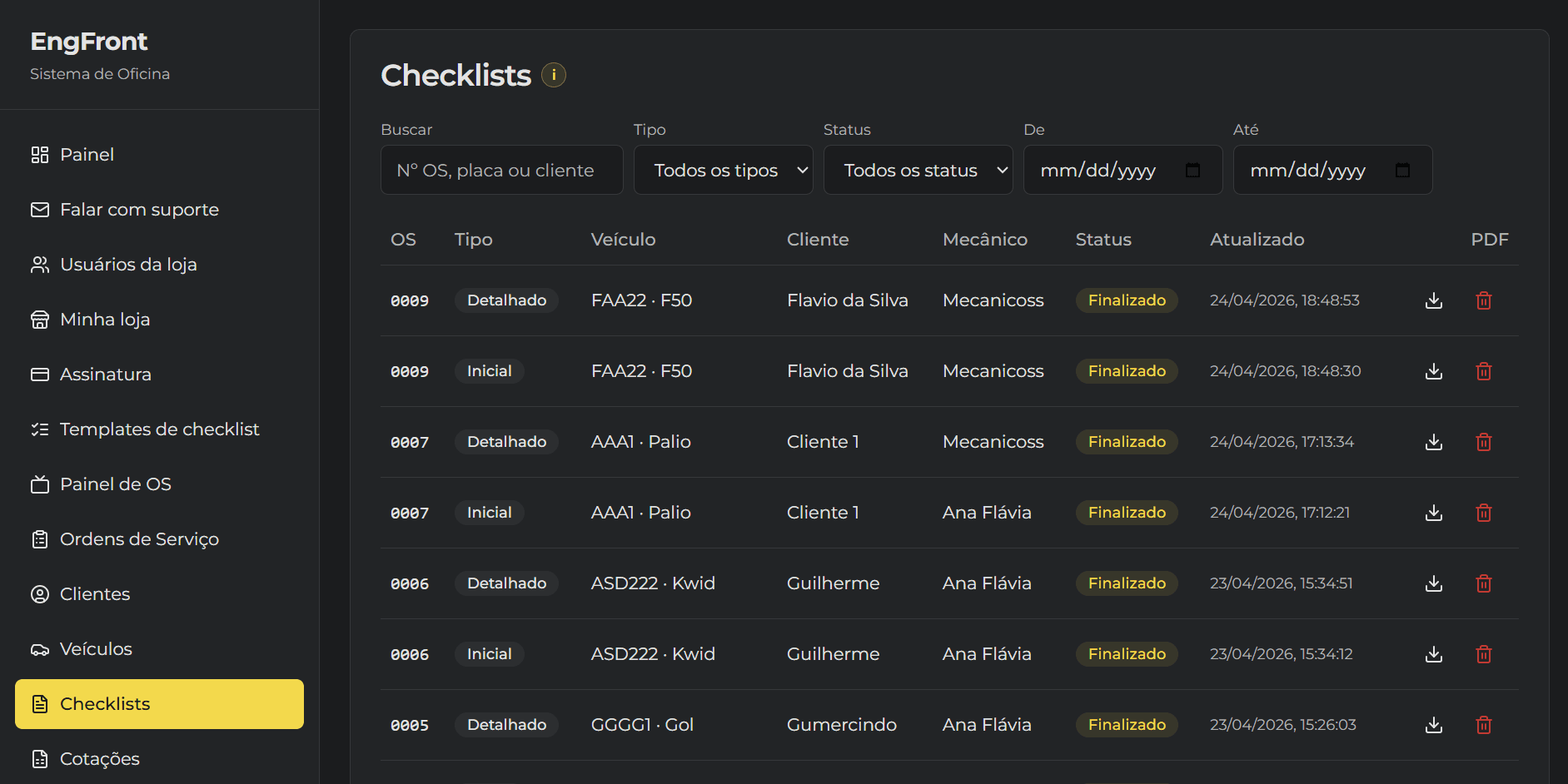This screenshot has width=1568, height=784.
Task: Click the Clientes navigation entry
Action: coord(94,593)
